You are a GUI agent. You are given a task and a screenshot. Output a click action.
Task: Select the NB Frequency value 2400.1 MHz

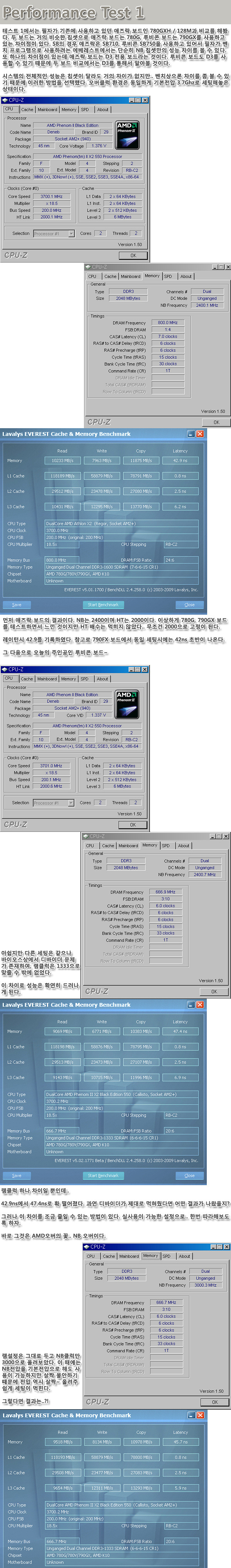(x=207, y=306)
